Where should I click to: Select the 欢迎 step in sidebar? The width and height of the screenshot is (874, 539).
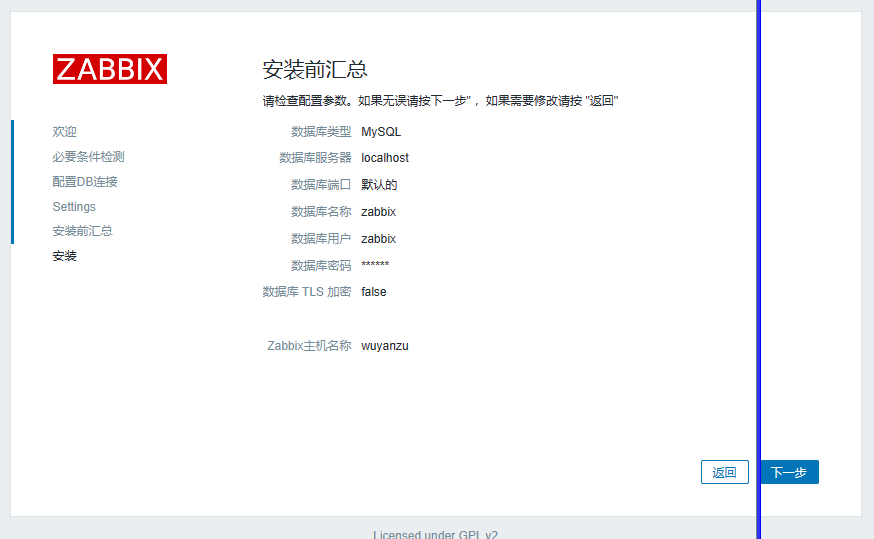tap(65, 132)
